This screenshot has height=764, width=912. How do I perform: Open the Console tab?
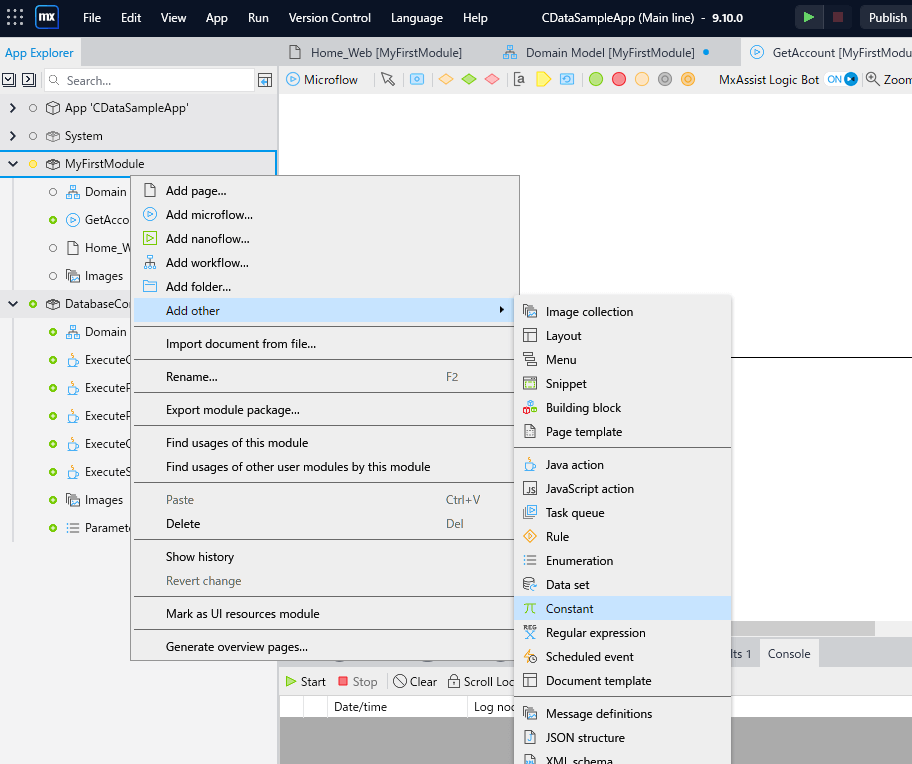coord(789,653)
